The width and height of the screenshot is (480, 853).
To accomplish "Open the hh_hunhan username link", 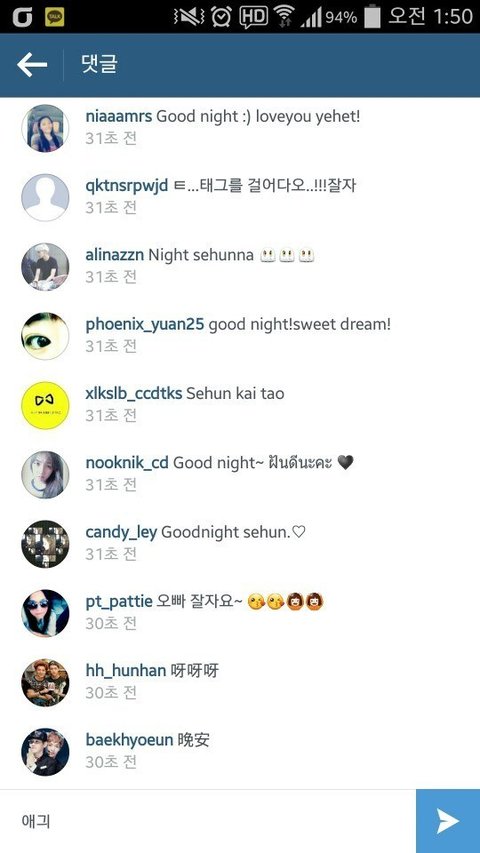I will click(126, 671).
